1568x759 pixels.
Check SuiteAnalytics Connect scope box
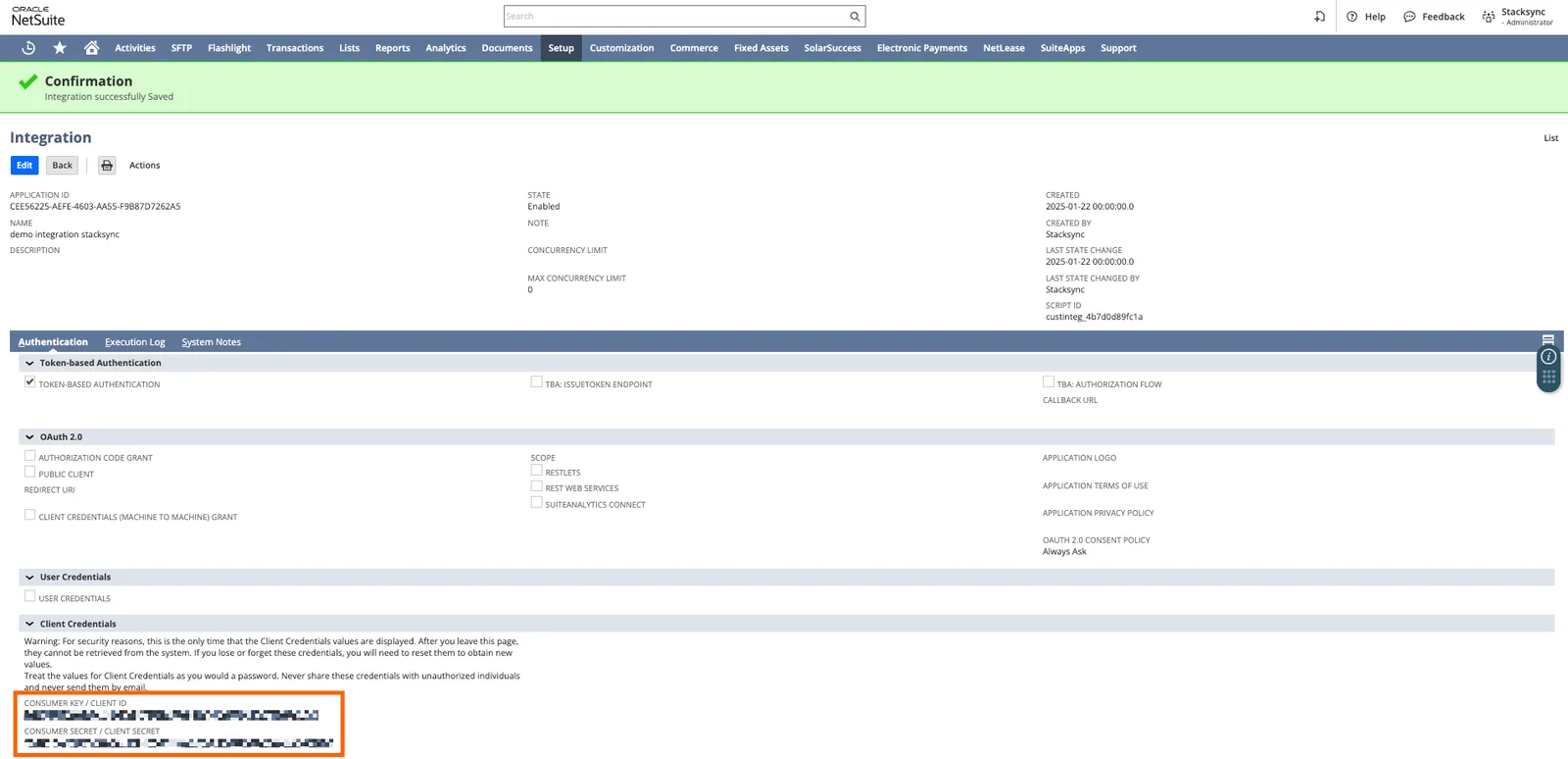pos(536,502)
